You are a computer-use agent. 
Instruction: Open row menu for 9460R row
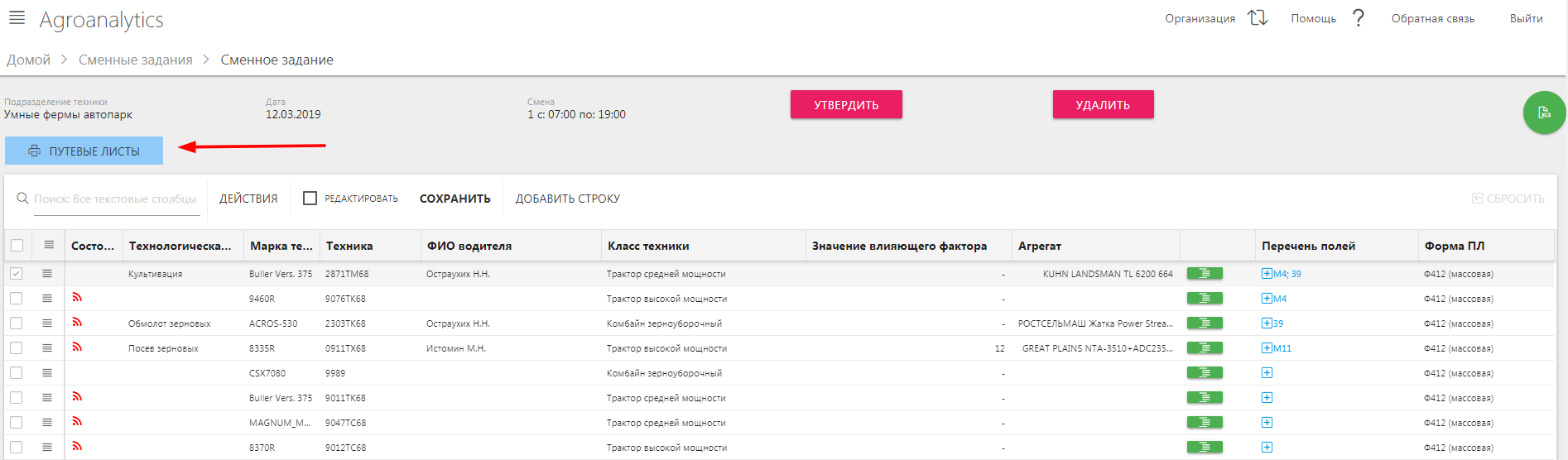[x=47, y=299]
